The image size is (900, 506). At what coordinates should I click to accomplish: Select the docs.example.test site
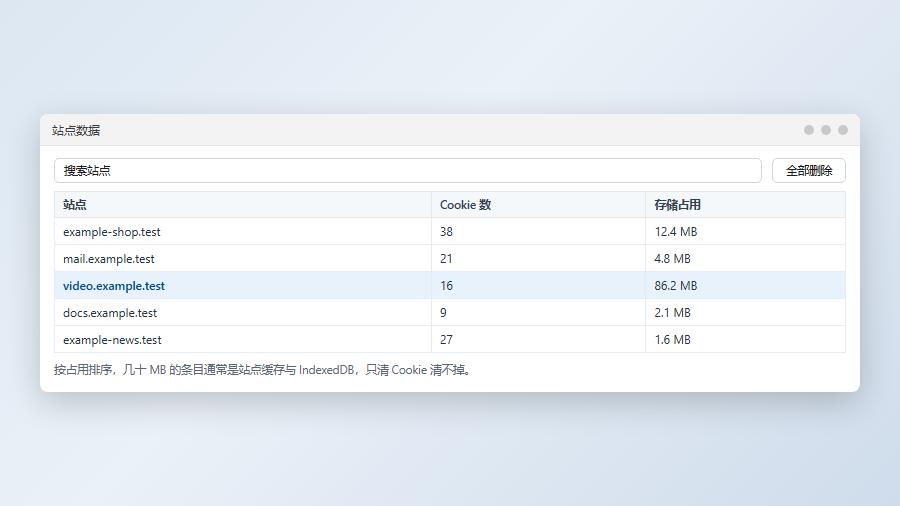pyautogui.click(x=110, y=313)
